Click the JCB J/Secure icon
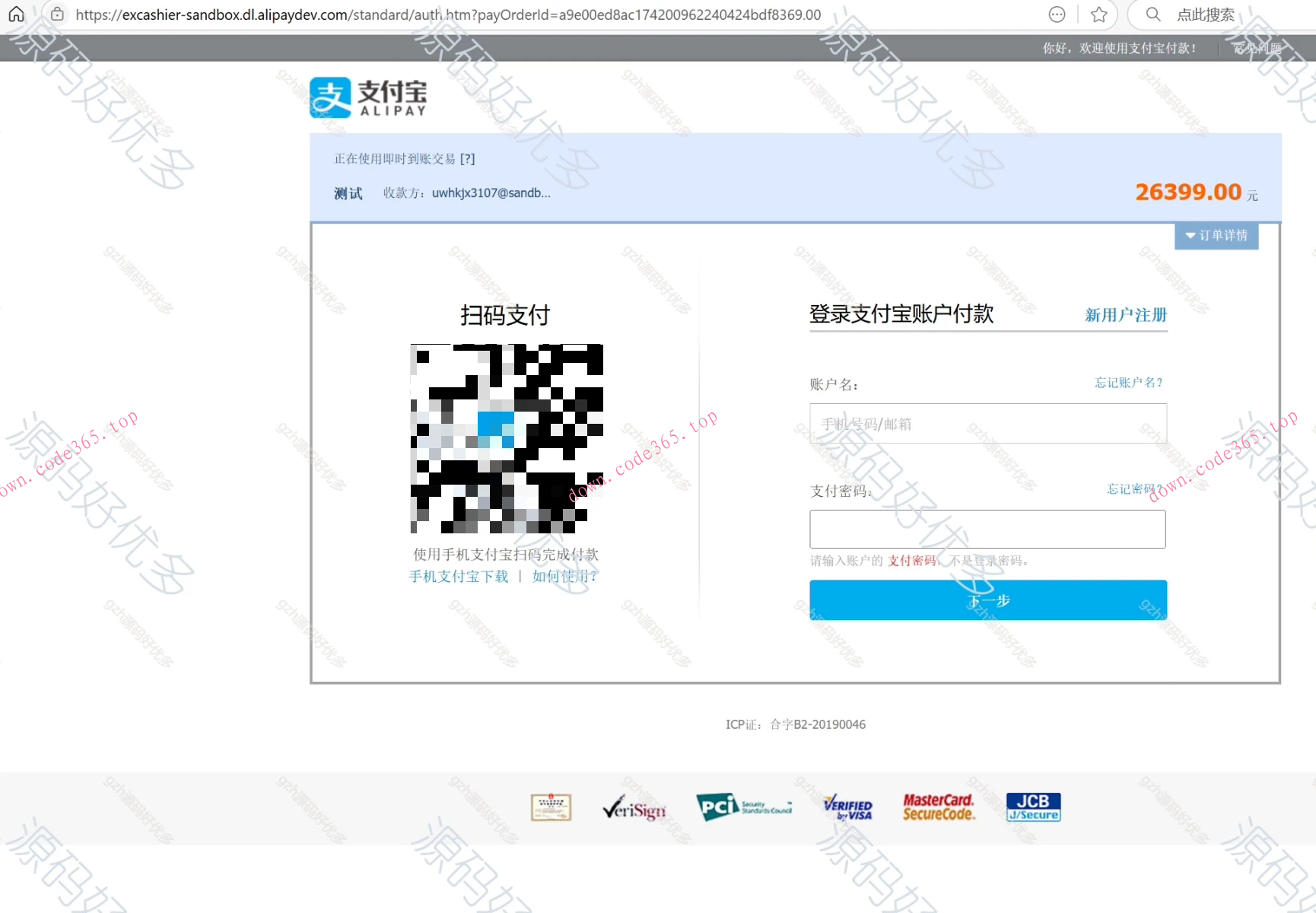The width and height of the screenshot is (1316, 913). 1032,807
